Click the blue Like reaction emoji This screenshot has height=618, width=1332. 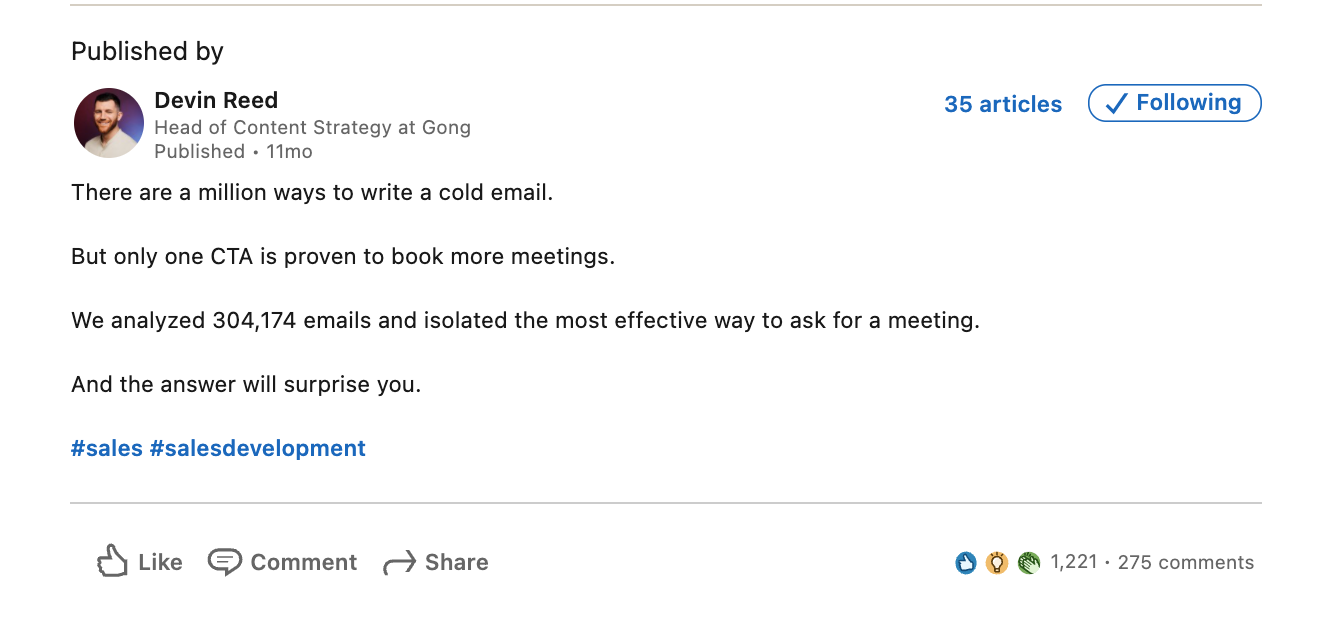965,563
